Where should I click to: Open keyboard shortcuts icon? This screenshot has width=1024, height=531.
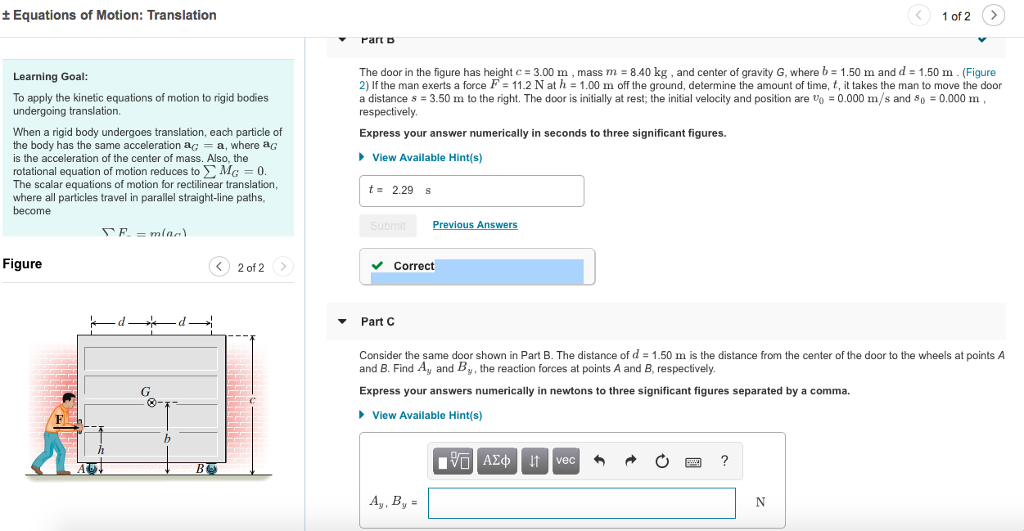pos(694,462)
